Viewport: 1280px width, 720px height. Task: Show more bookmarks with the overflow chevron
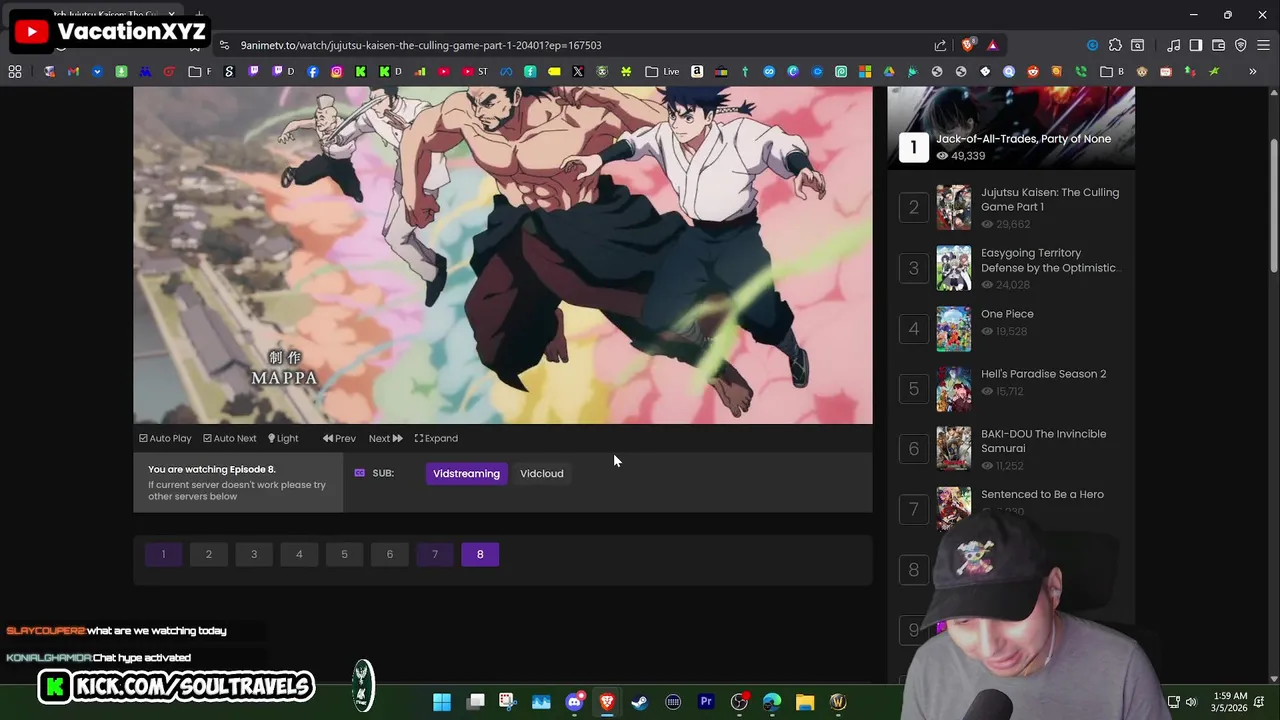point(1252,72)
